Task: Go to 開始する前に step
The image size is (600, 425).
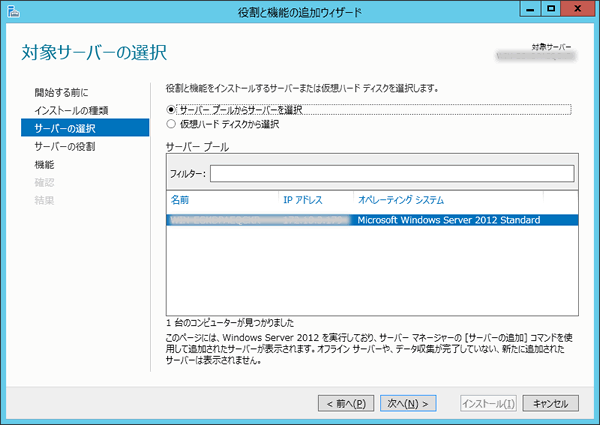Action: [x=61, y=93]
